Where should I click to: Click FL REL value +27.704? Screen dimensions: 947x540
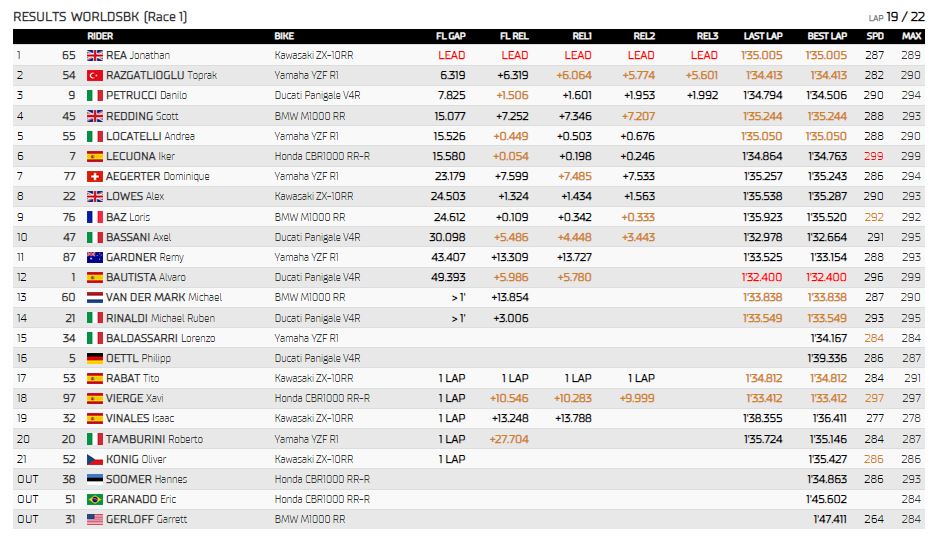[509, 439]
